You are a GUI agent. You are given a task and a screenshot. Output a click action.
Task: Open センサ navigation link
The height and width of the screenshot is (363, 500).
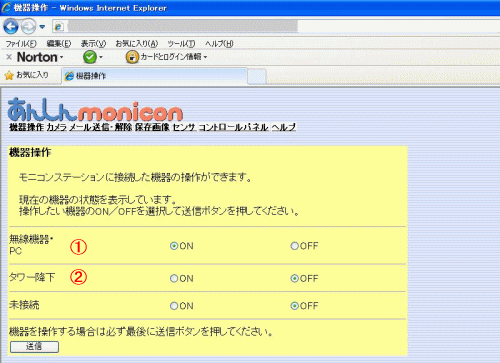184,127
